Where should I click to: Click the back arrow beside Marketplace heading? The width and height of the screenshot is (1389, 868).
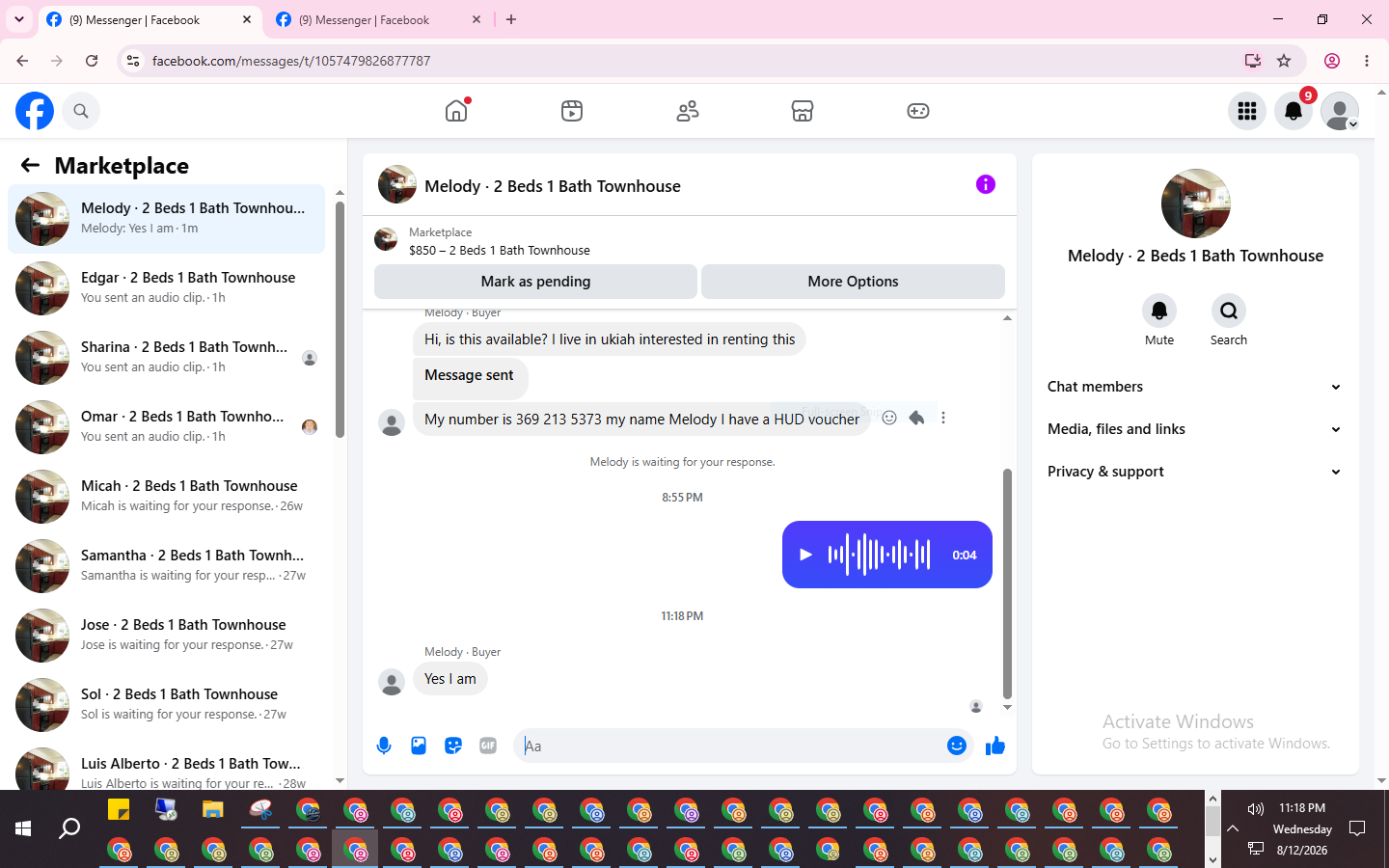30,165
